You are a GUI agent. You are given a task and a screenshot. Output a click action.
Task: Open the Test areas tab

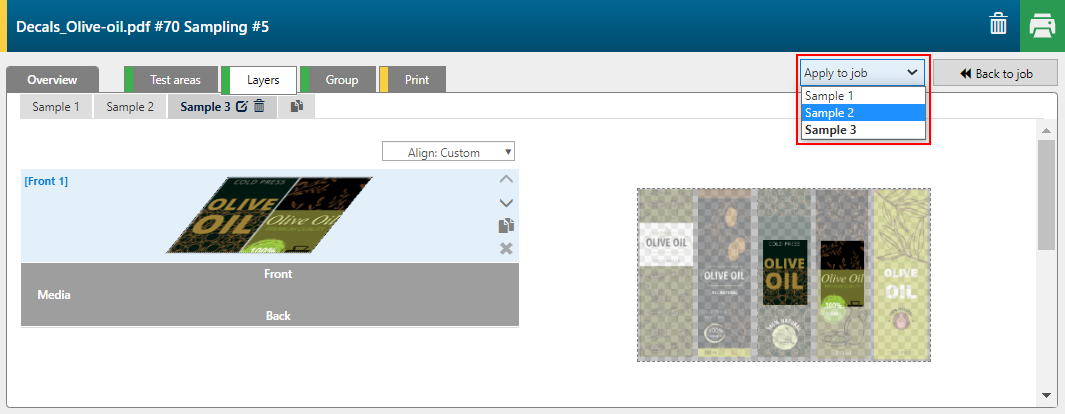pyautogui.click(x=175, y=79)
